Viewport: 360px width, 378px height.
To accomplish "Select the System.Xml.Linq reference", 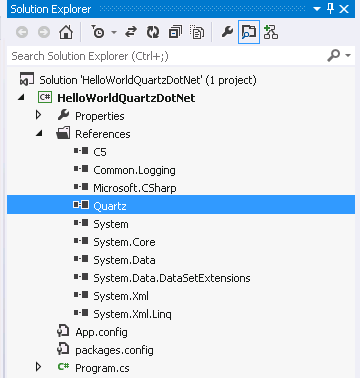I will point(132,314).
